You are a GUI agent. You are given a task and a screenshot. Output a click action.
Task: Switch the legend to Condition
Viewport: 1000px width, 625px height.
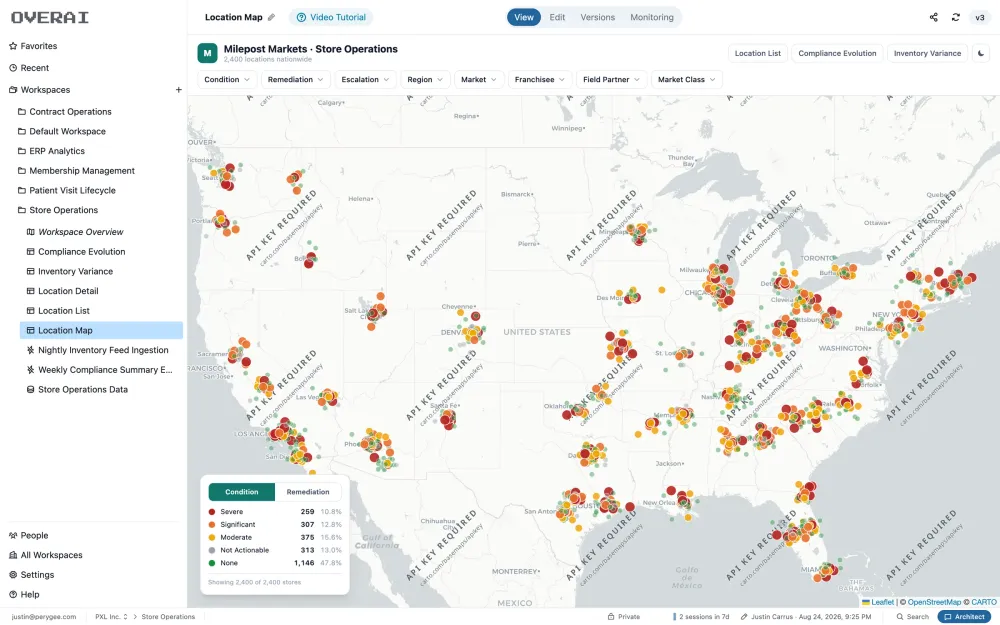click(x=242, y=492)
